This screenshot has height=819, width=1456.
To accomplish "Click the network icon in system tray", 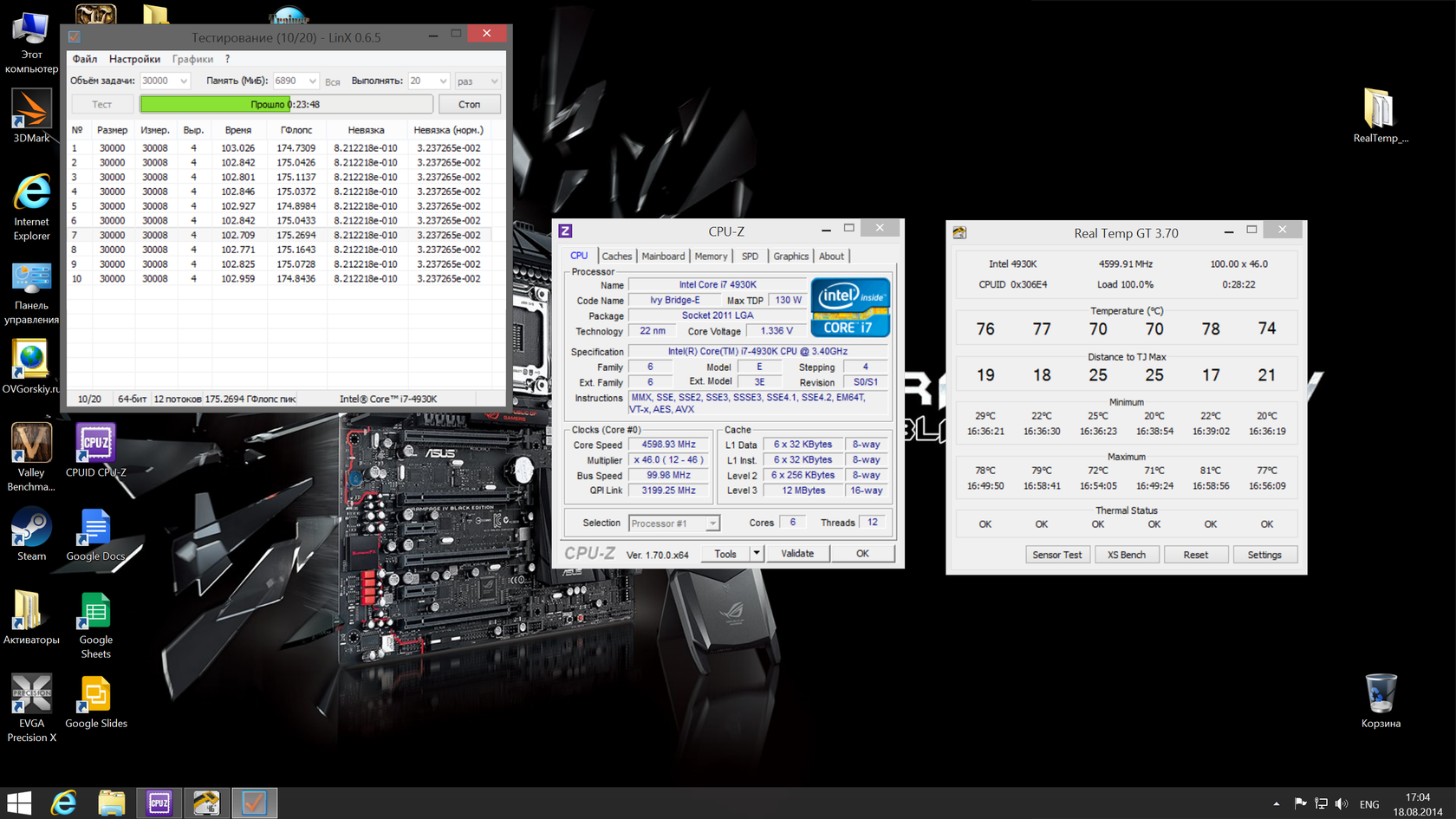I will [x=1321, y=803].
